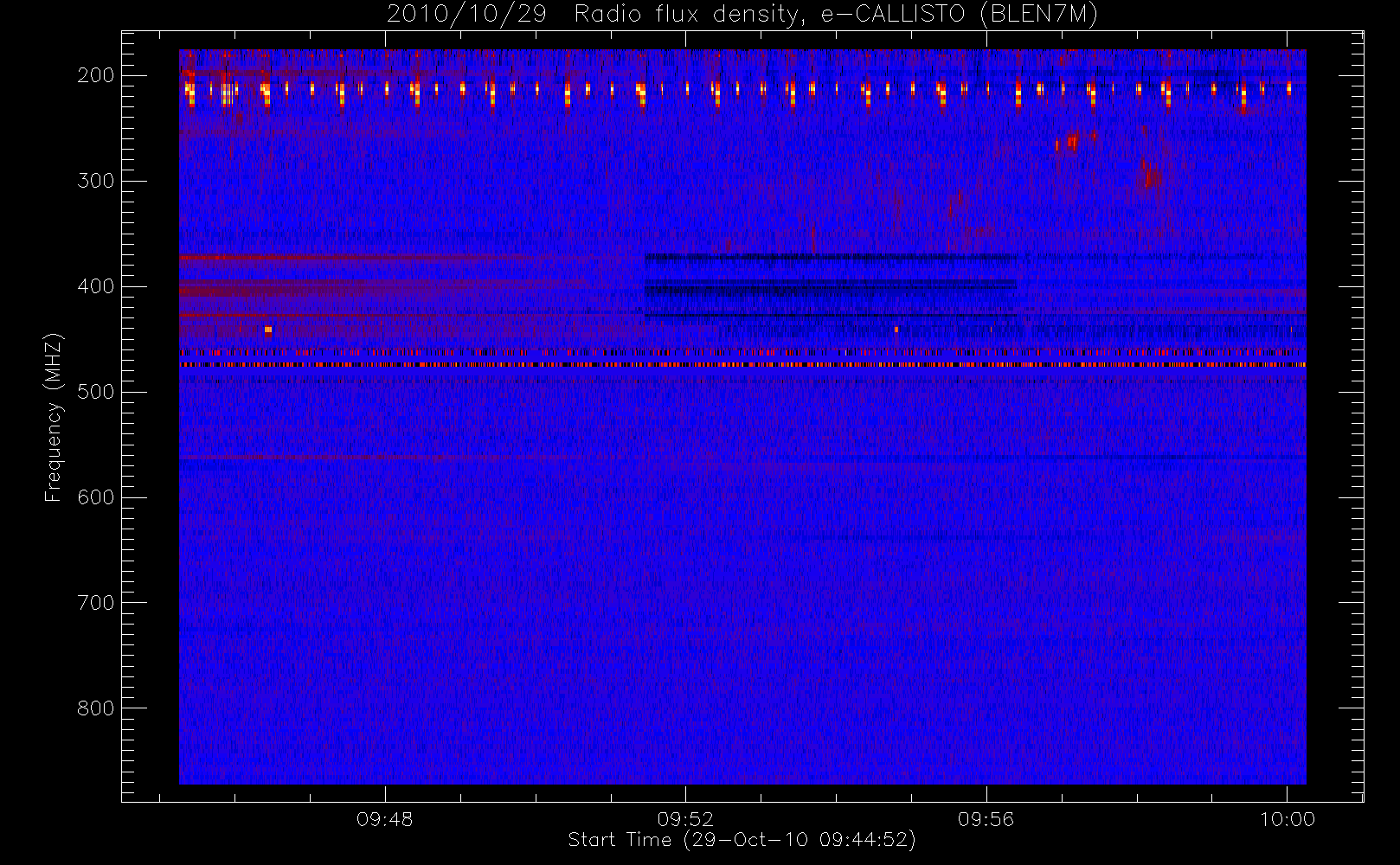Click the 'Start Time (29-Oct-10 09:44:52)' label
This screenshot has width=1400, height=865.
click(x=742, y=840)
